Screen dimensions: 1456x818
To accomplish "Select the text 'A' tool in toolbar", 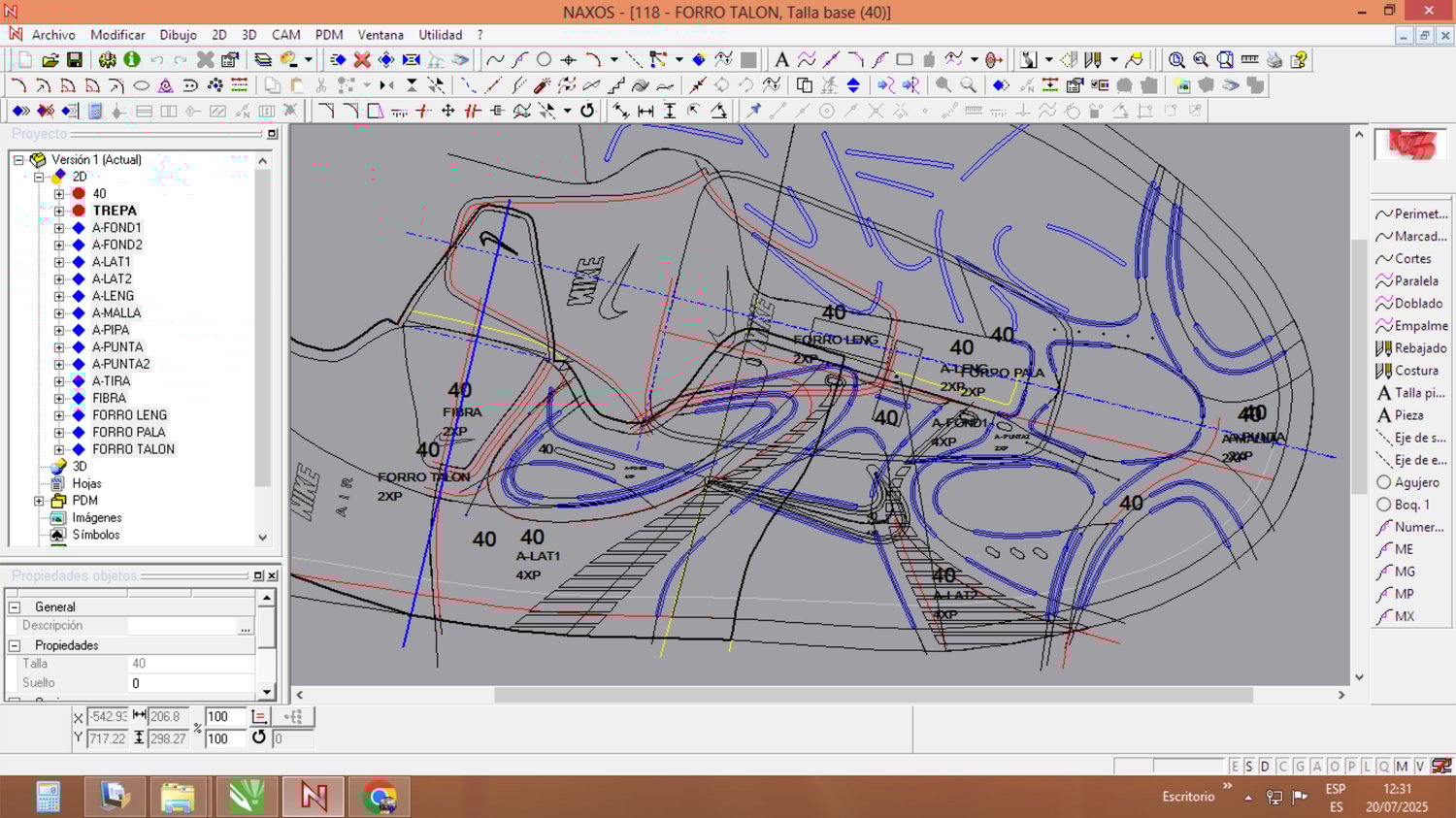I will [x=781, y=60].
